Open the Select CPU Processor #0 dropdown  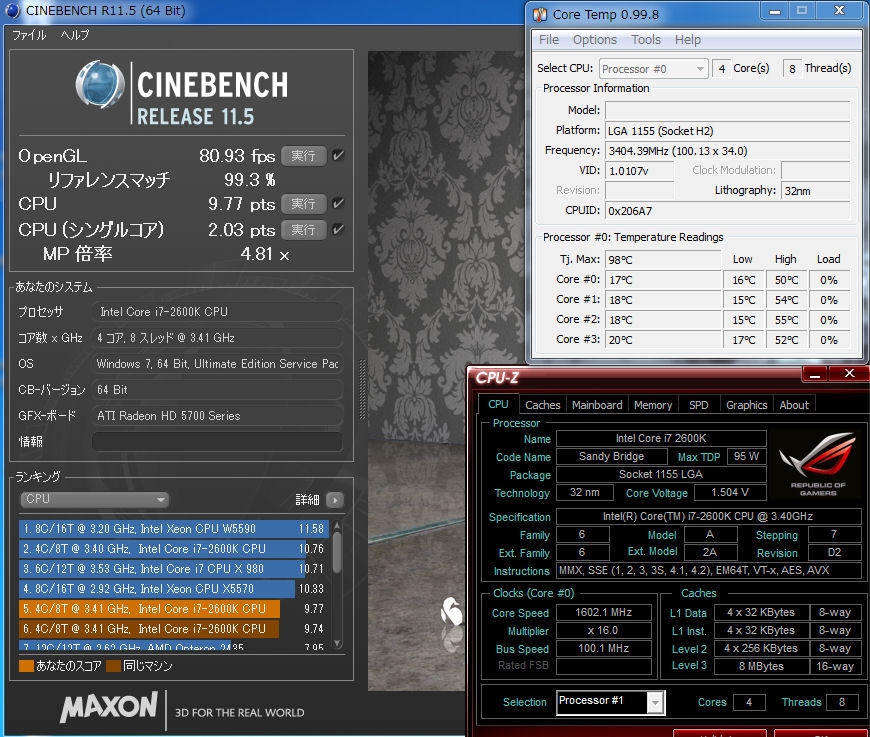[x=654, y=69]
